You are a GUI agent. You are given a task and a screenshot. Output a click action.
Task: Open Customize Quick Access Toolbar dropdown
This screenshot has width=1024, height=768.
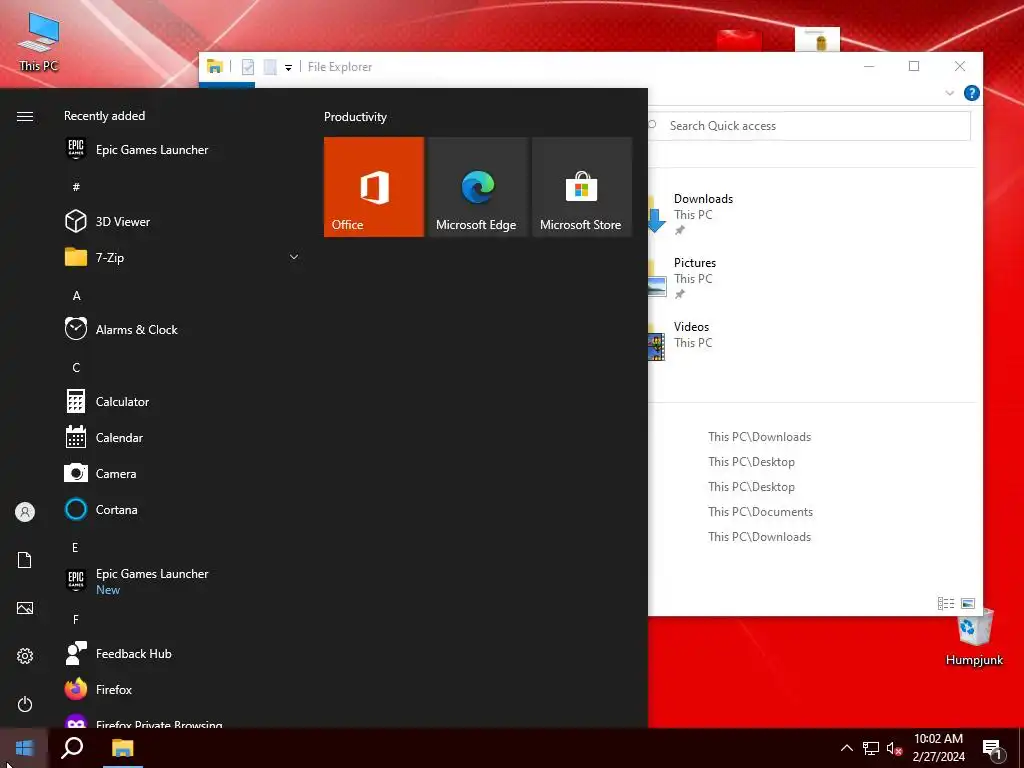288,67
